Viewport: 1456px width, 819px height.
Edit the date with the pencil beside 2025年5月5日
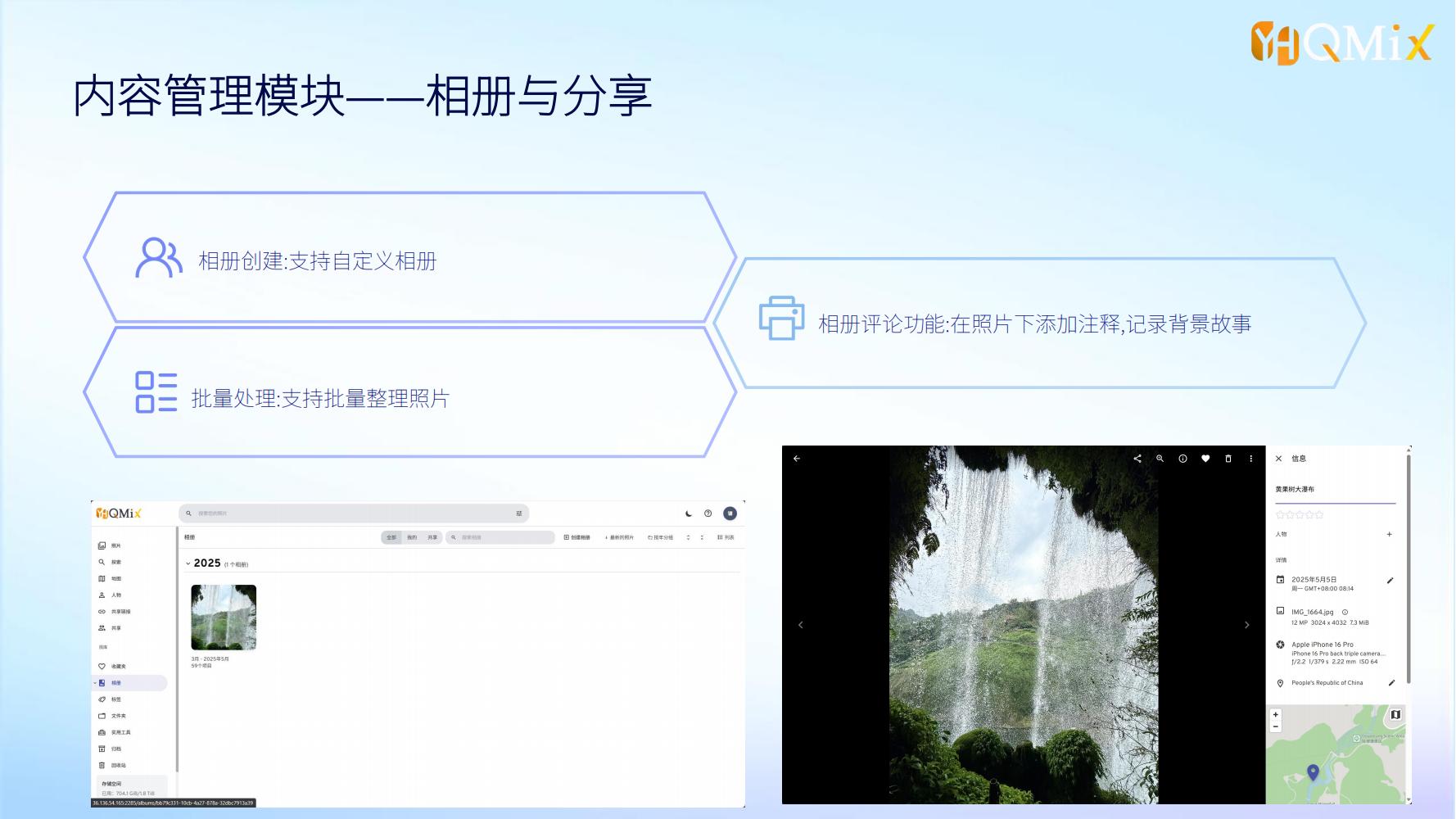1390,581
